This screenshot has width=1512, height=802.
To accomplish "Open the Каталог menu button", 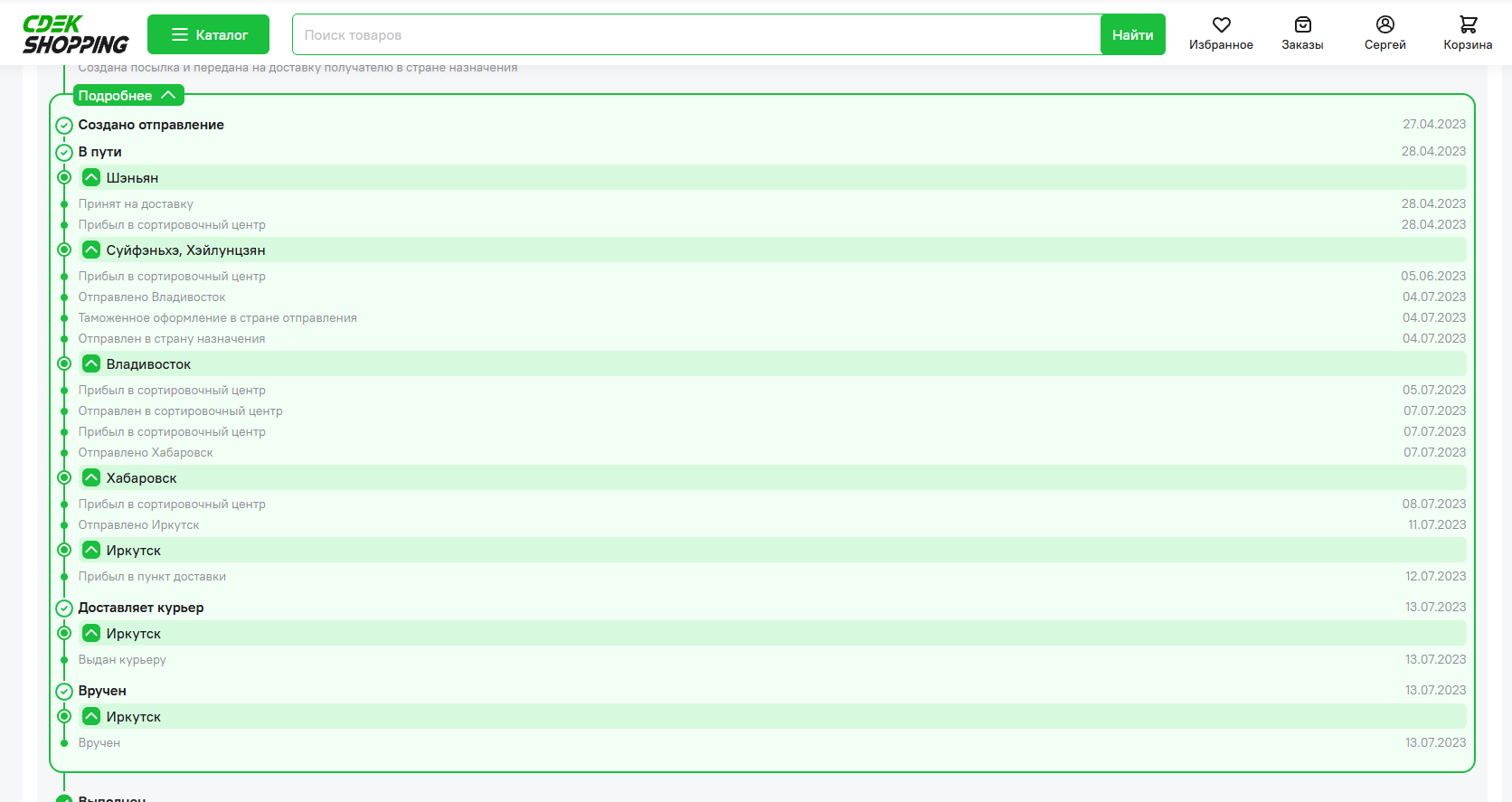I will tap(208, 34).
